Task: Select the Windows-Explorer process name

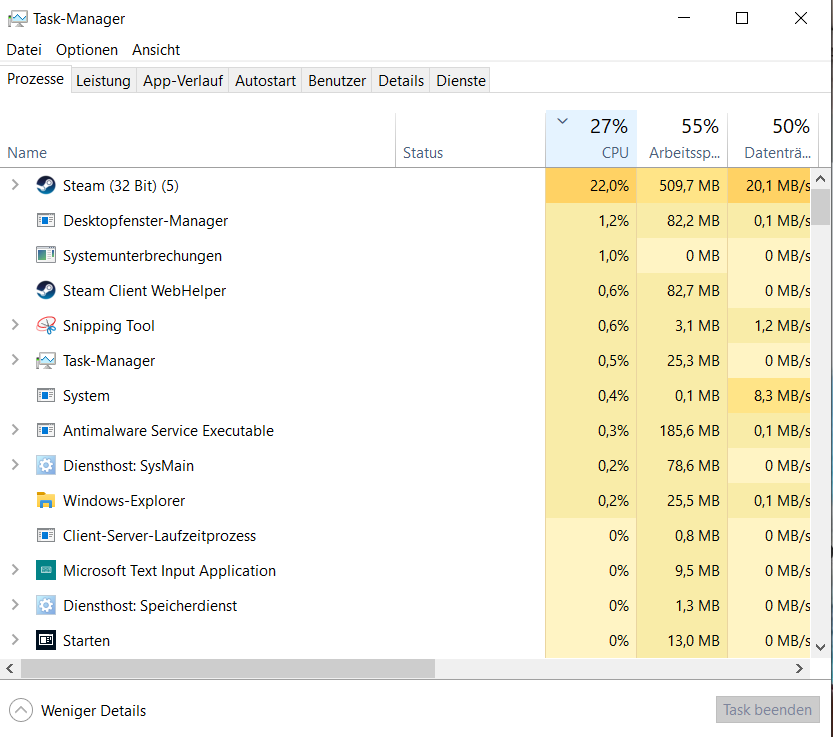Action: point(124,501)
